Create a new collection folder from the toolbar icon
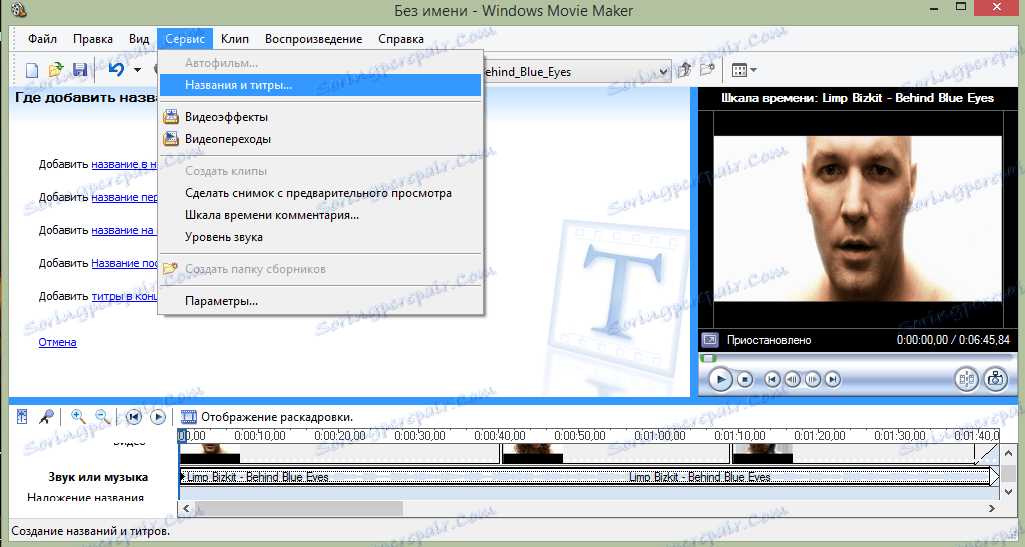The height and width of the screenshot is (547, 1025). coord(707,70)
